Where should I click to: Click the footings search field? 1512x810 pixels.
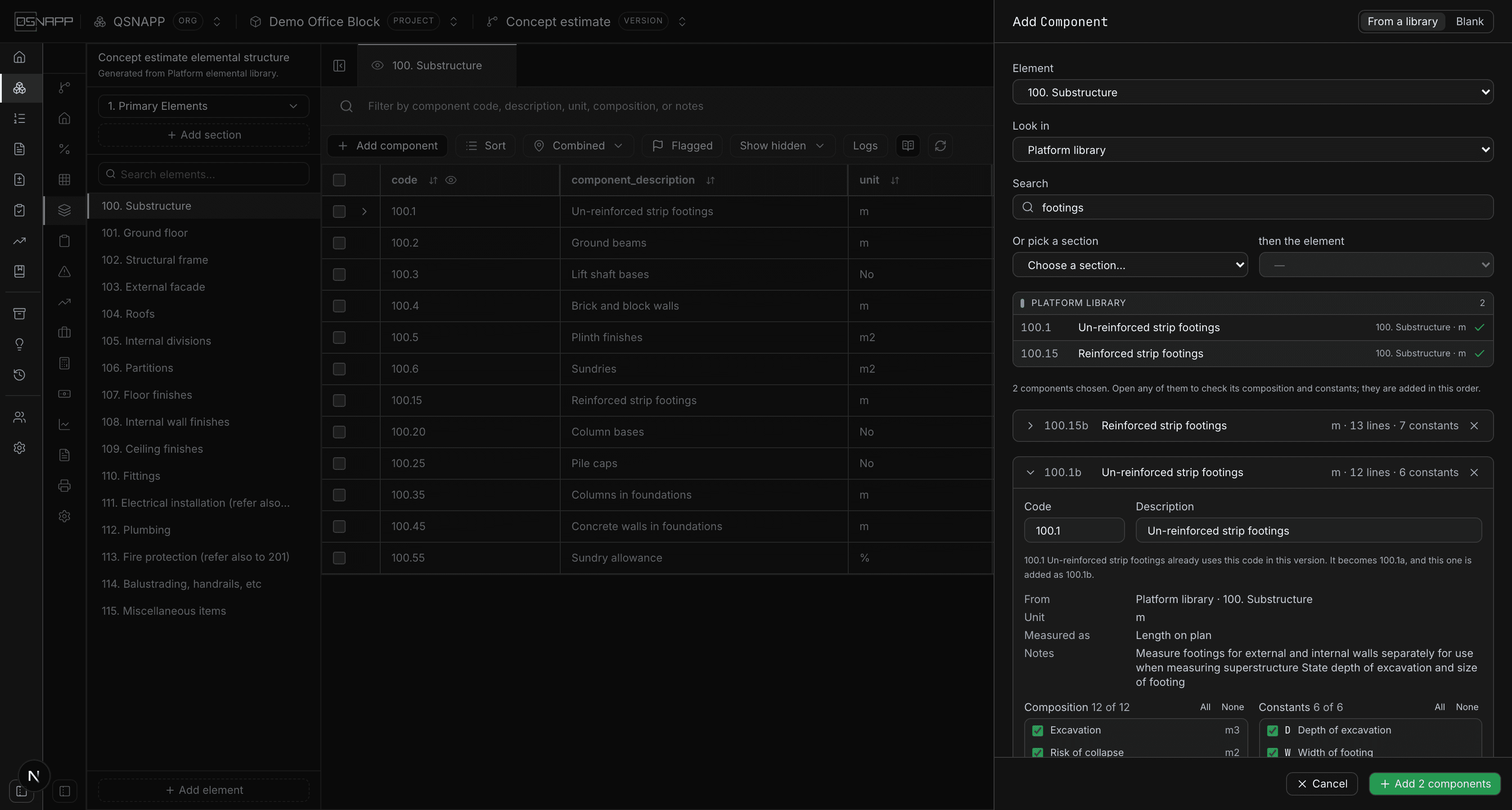(x=1252, y=207)
